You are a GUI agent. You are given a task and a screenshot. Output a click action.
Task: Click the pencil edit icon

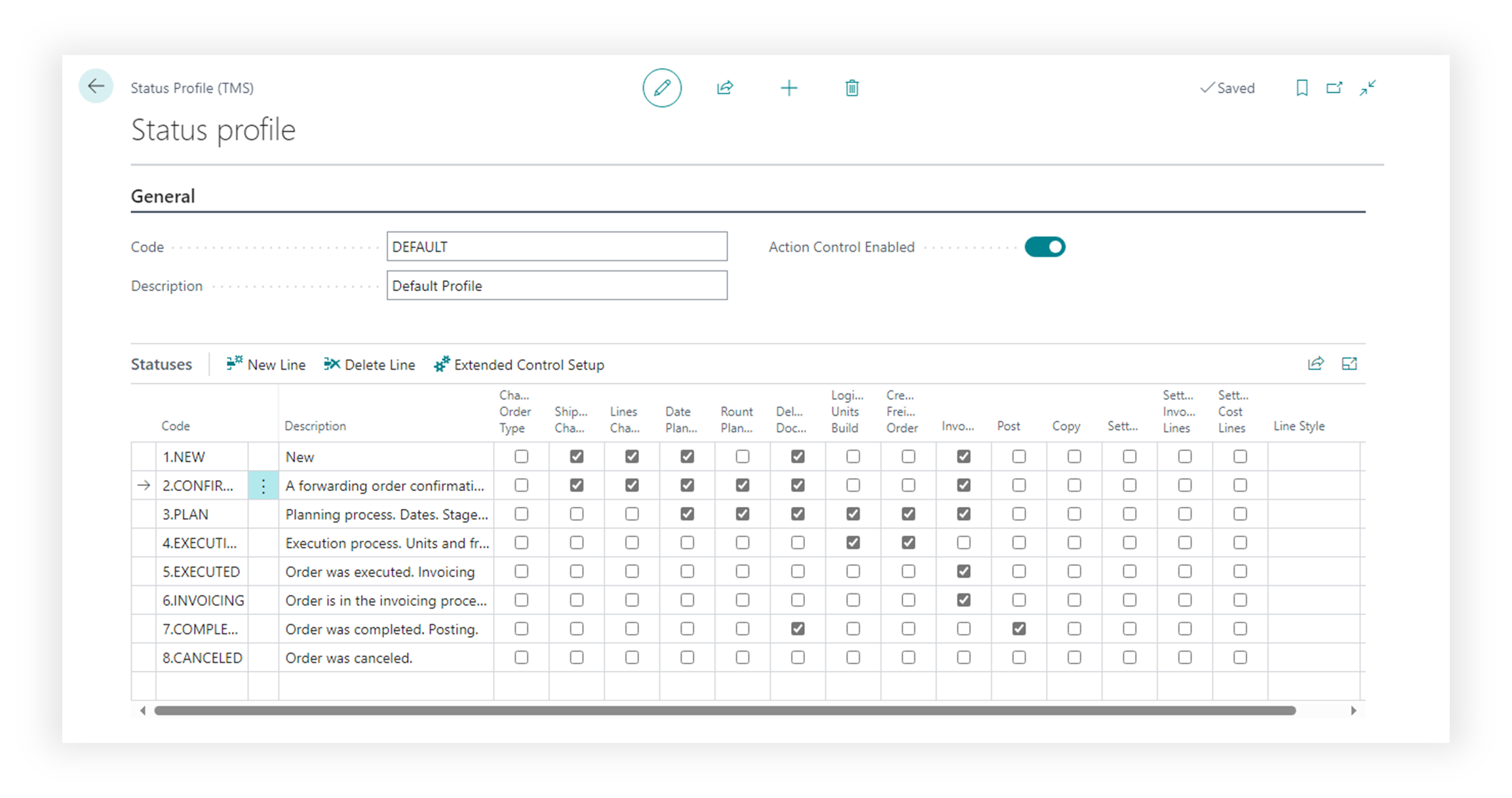[x=662, y=88]
